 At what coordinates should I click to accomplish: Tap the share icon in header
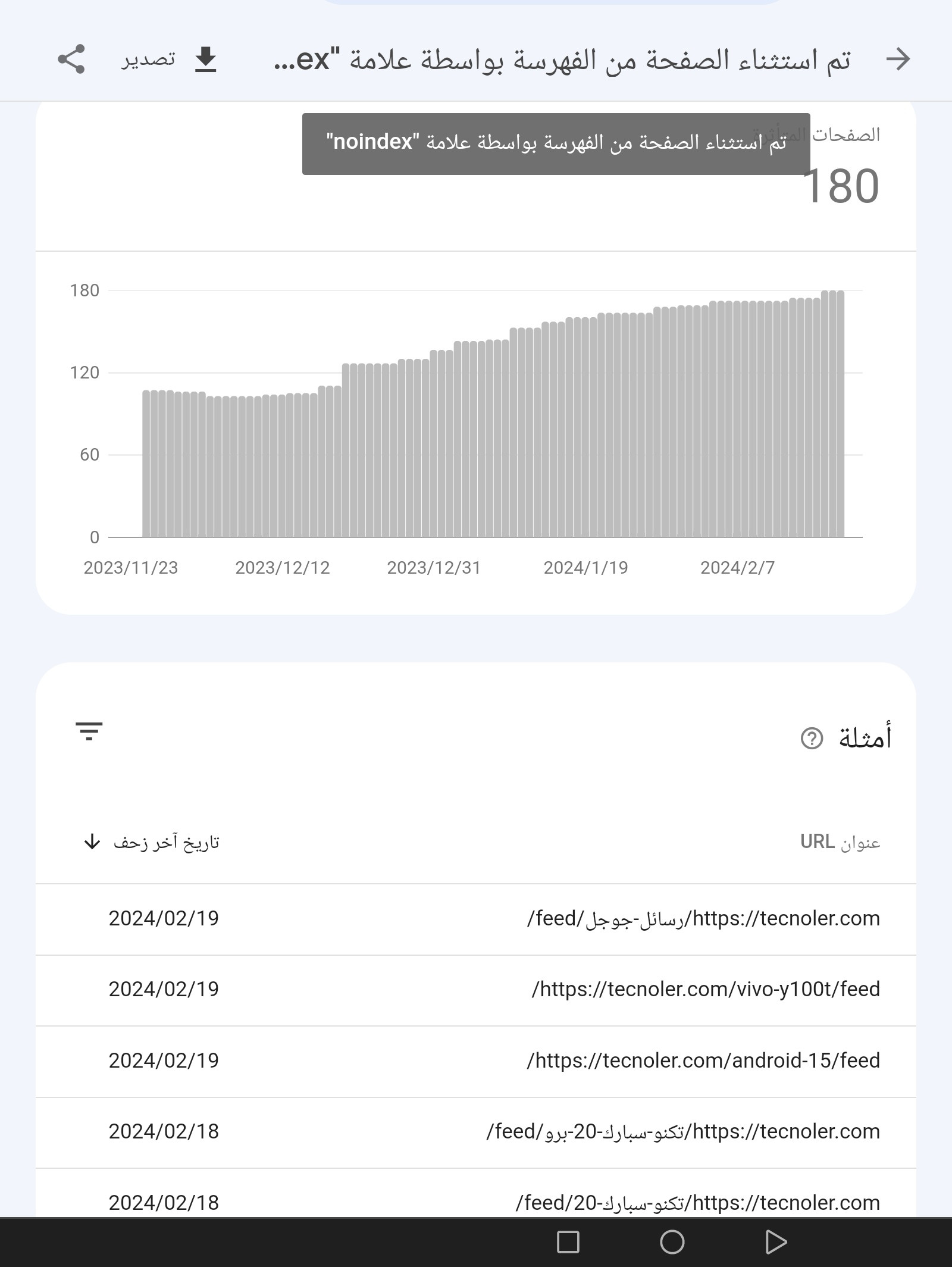71,59
